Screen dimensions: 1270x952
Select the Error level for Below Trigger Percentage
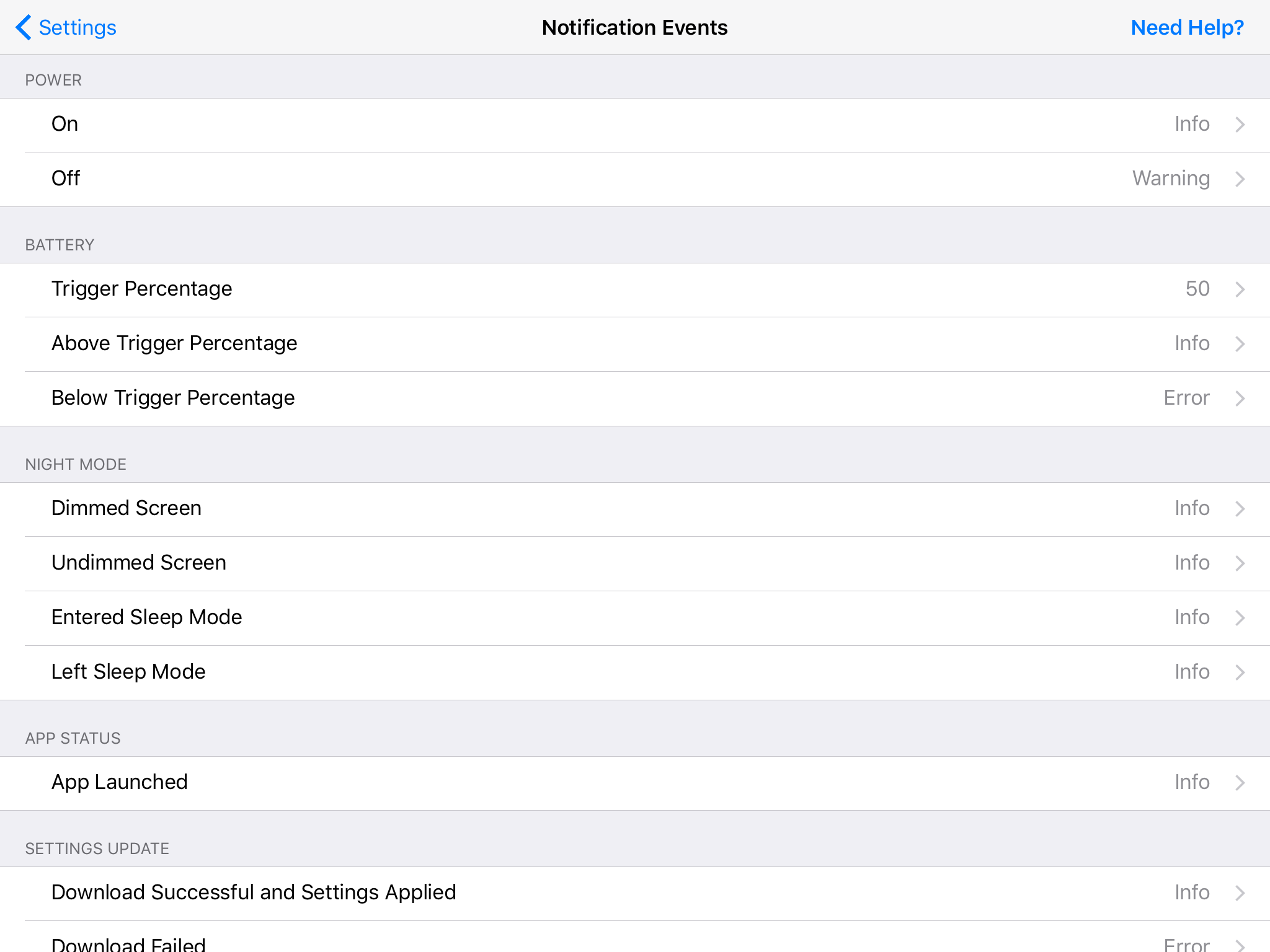pyautogui.click(x=1186, y=398)
